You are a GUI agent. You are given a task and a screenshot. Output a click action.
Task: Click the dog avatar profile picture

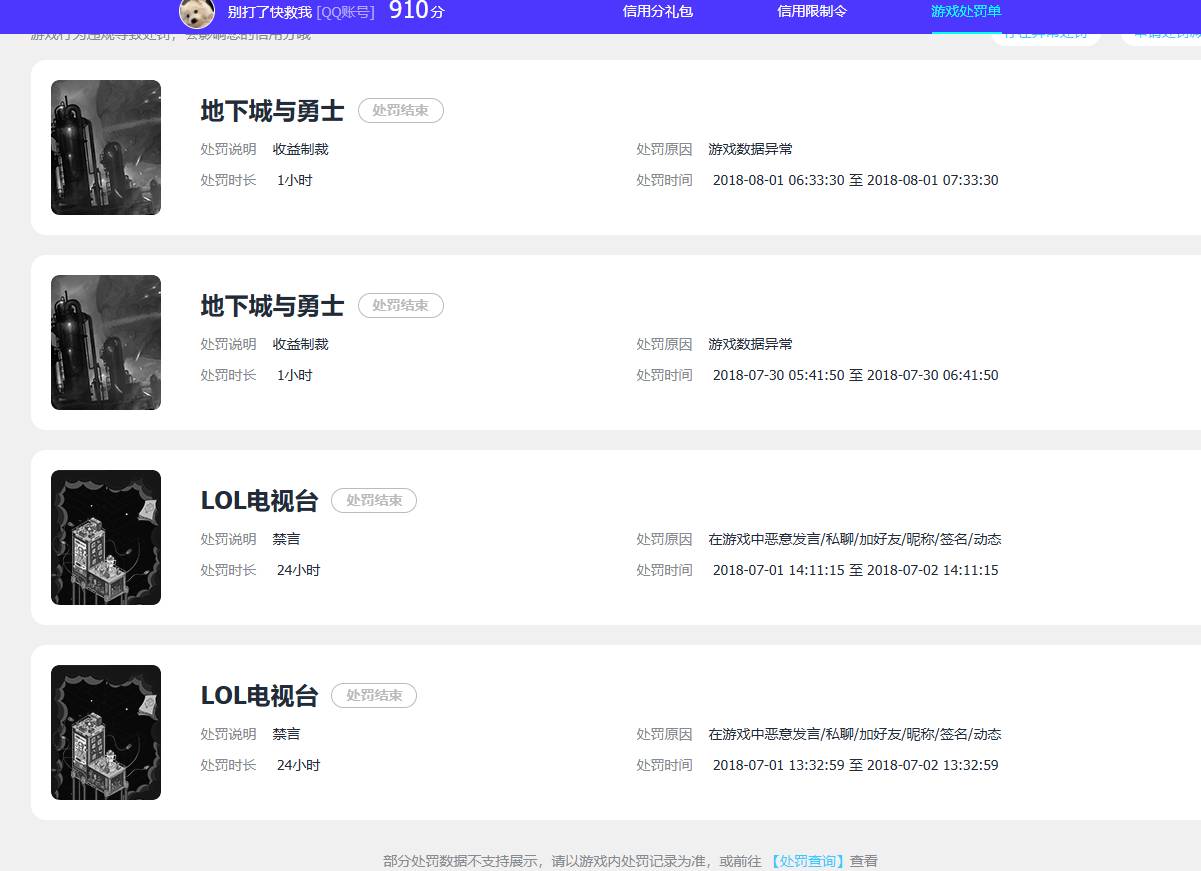click(x=196, y=14)
